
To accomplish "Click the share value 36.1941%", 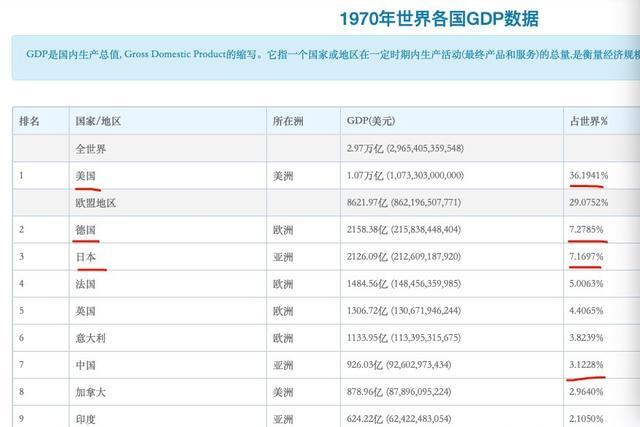I will [589, 176].
